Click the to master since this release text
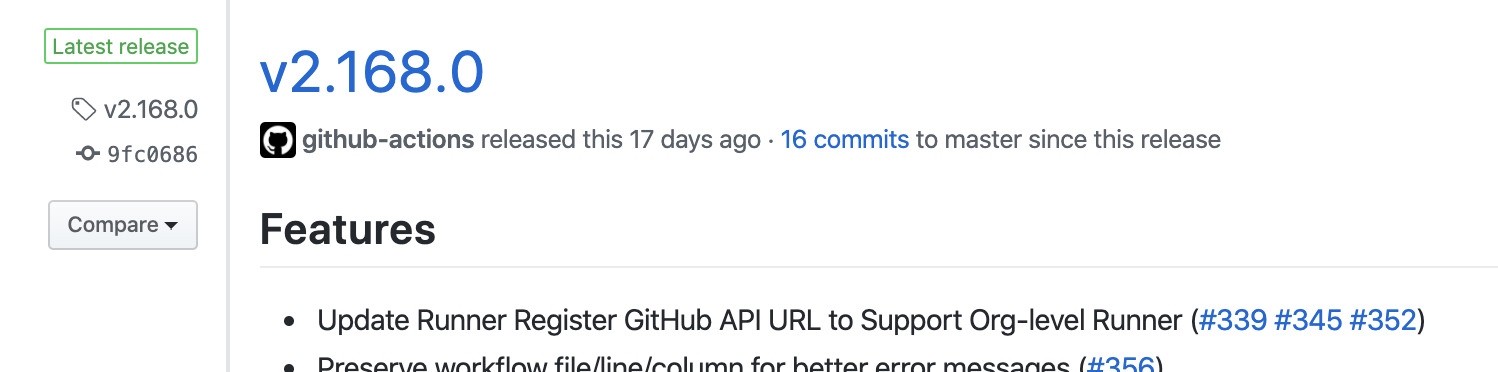 (1068, 139)
